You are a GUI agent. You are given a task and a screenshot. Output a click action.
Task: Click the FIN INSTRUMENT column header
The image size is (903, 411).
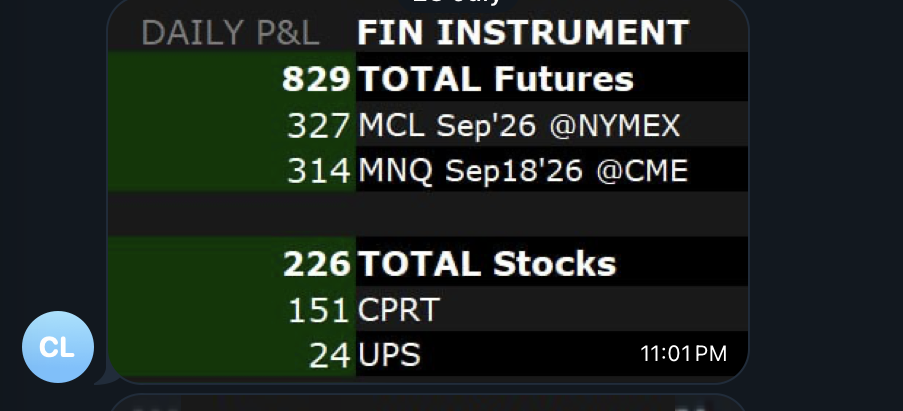click(x=523, y=33)
